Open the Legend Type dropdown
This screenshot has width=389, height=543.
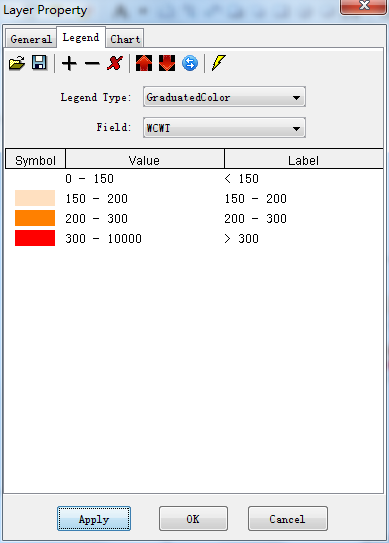tap(224, 97)
